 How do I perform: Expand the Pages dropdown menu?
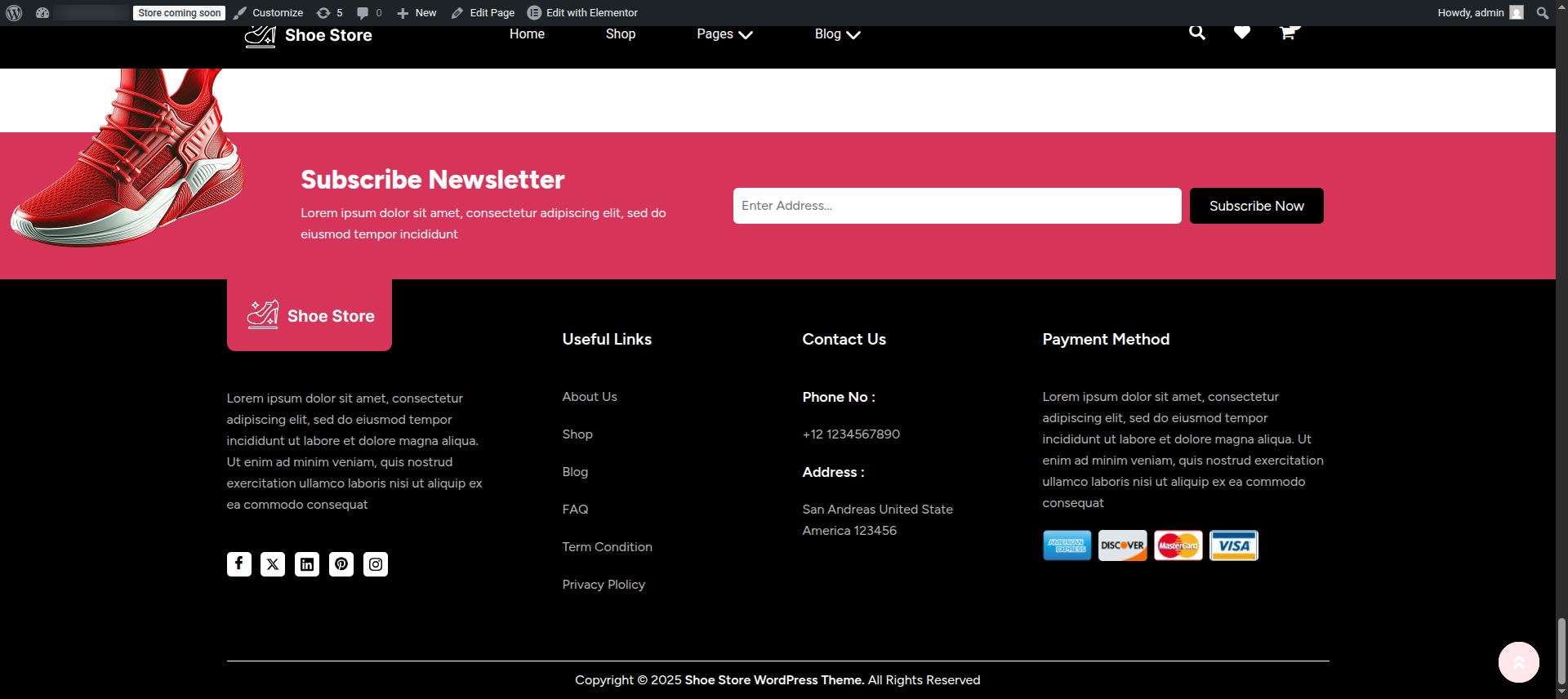(x=724, y=34)
